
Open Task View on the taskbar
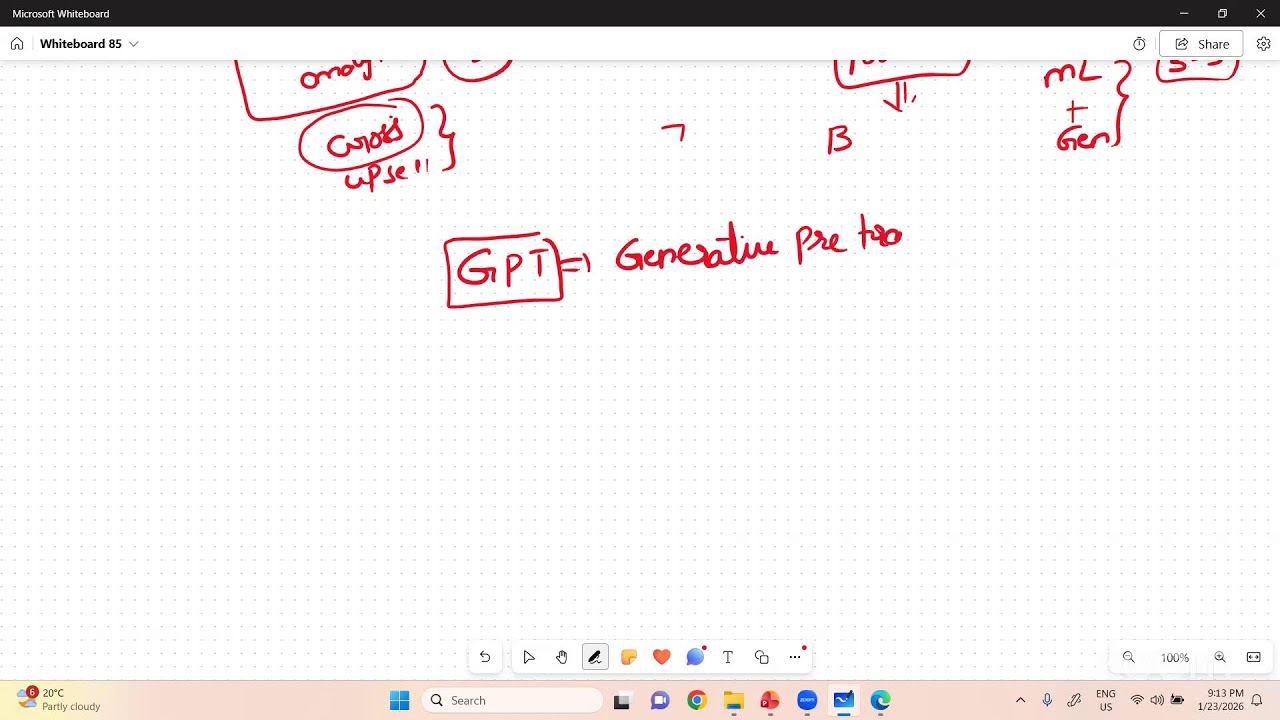[x=622, y=701]
